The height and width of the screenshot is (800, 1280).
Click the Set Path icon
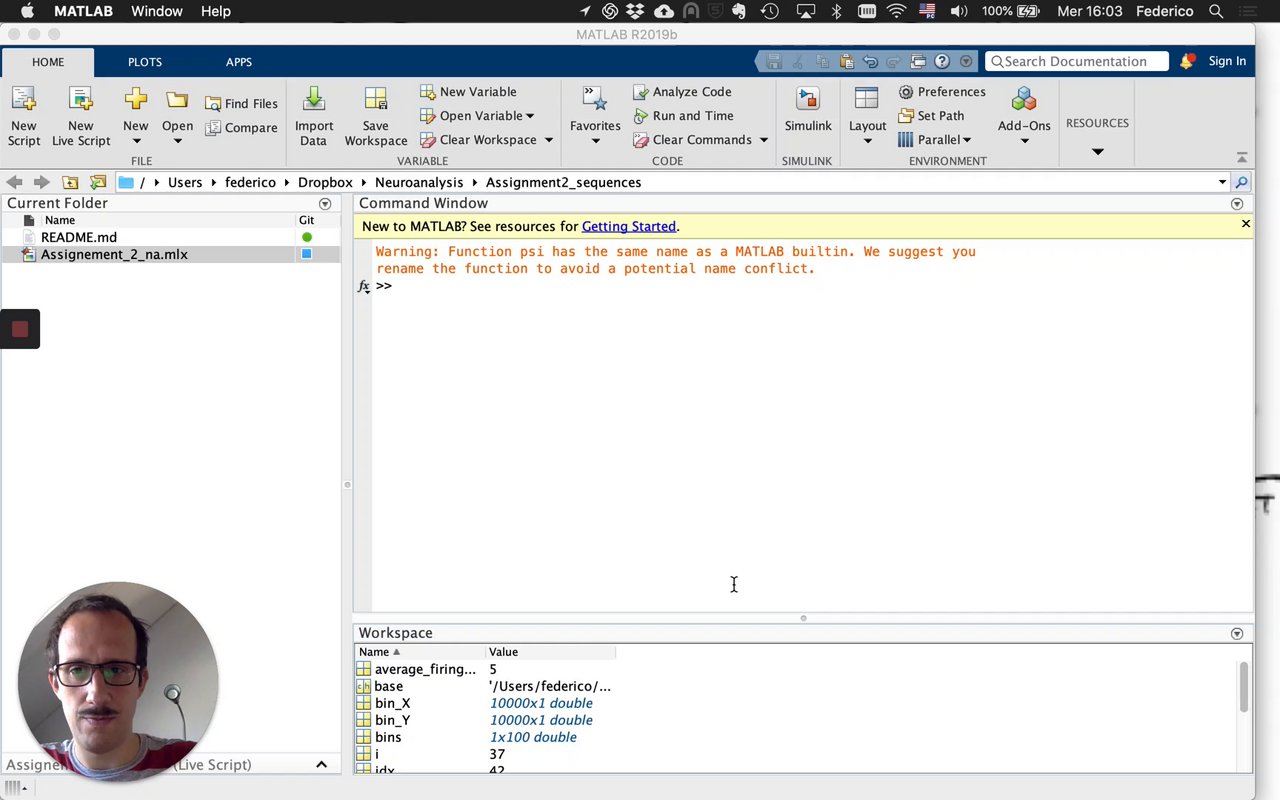click(906, 116)
